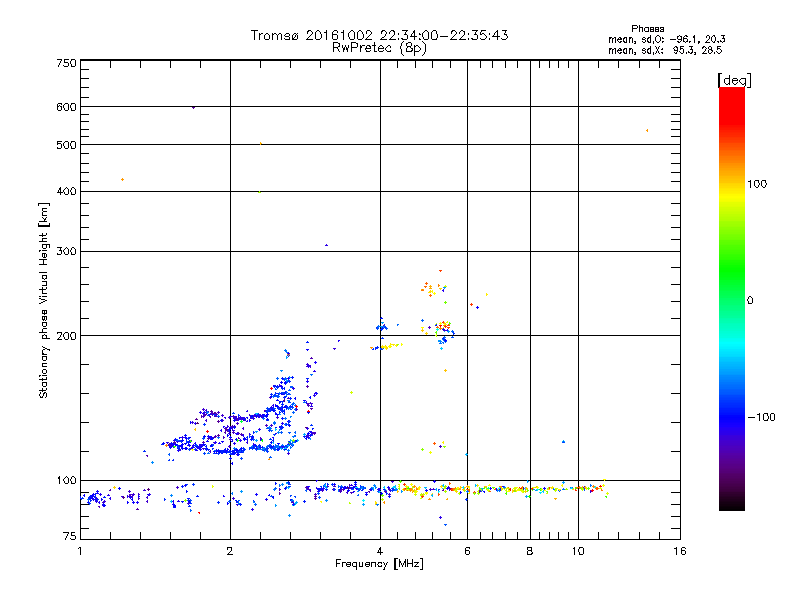Click the lone blue point near 9.5 MHz

click(563, 442)
